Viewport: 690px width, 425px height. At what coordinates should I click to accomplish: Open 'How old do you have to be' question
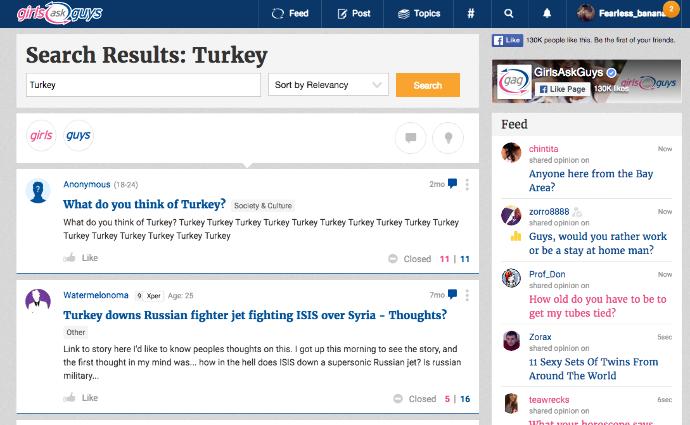tap(598, 306)
